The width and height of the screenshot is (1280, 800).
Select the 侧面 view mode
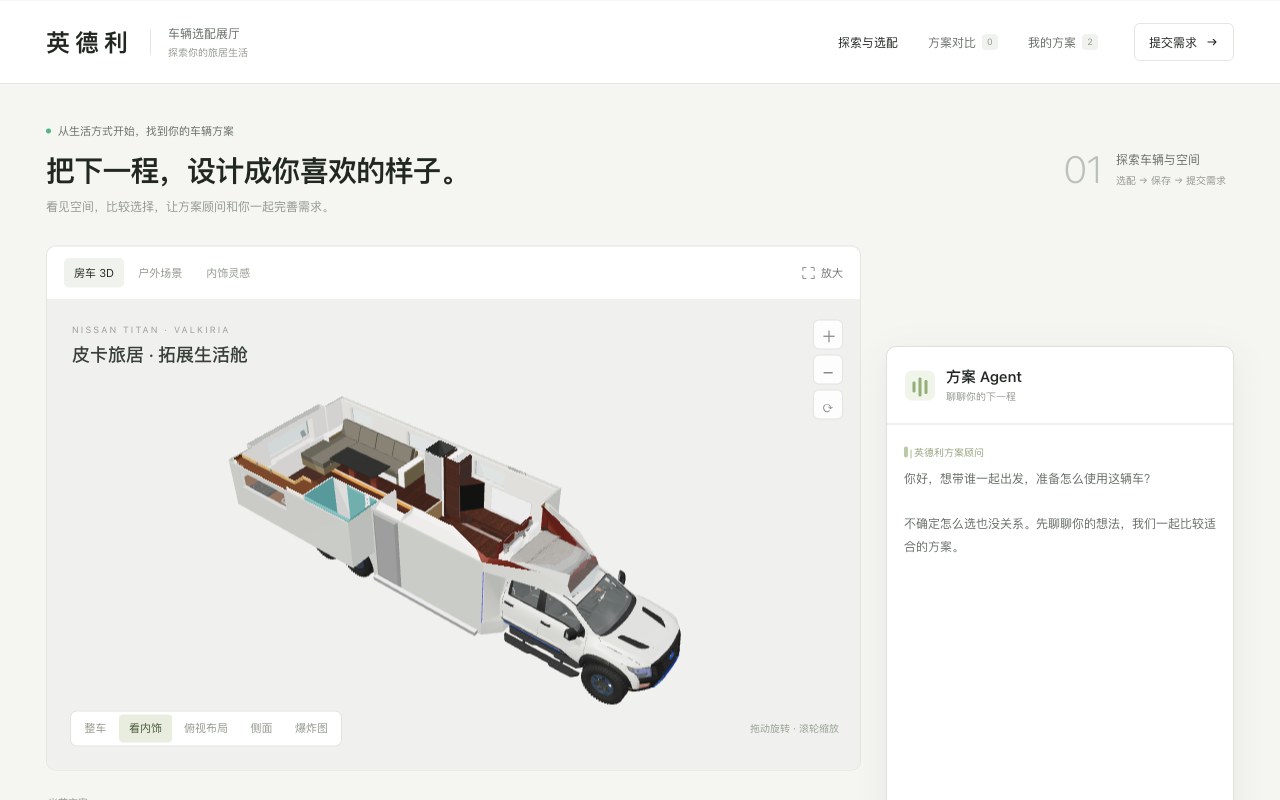point(262,728)
